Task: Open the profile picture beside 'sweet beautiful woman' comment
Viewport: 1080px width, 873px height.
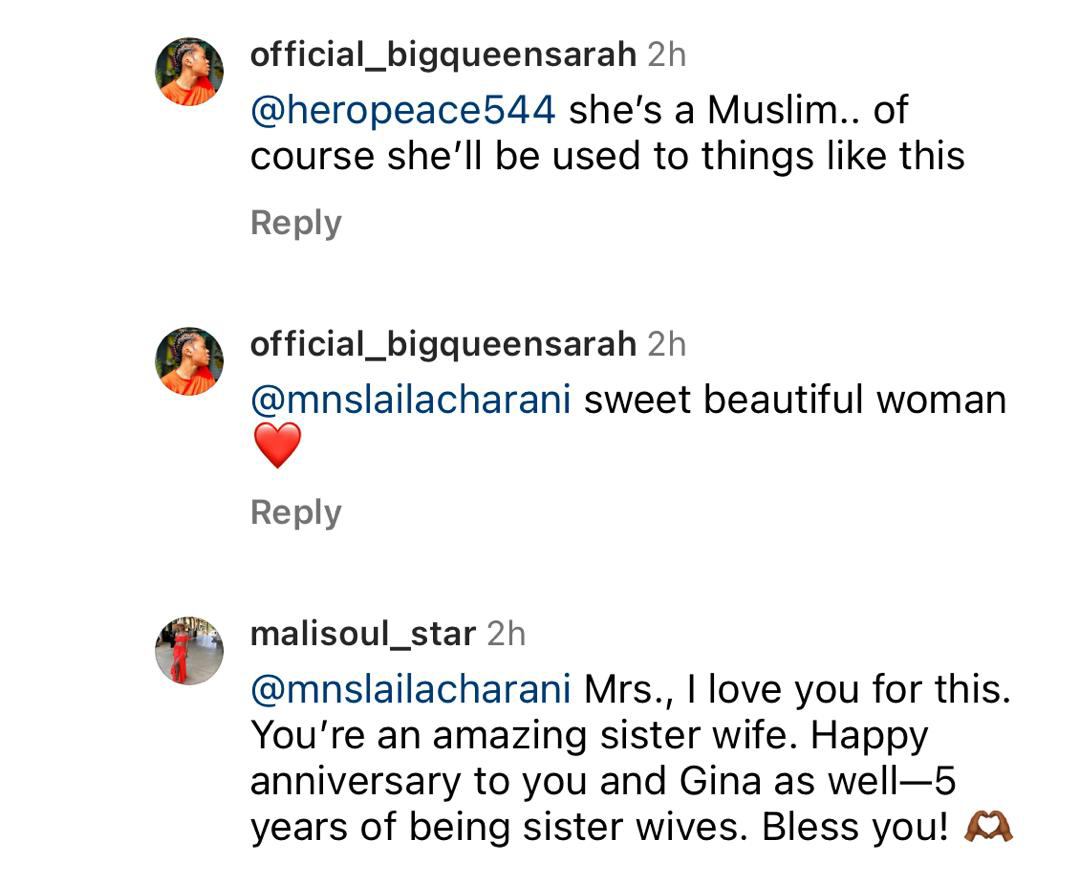Action: click(189, 361)
